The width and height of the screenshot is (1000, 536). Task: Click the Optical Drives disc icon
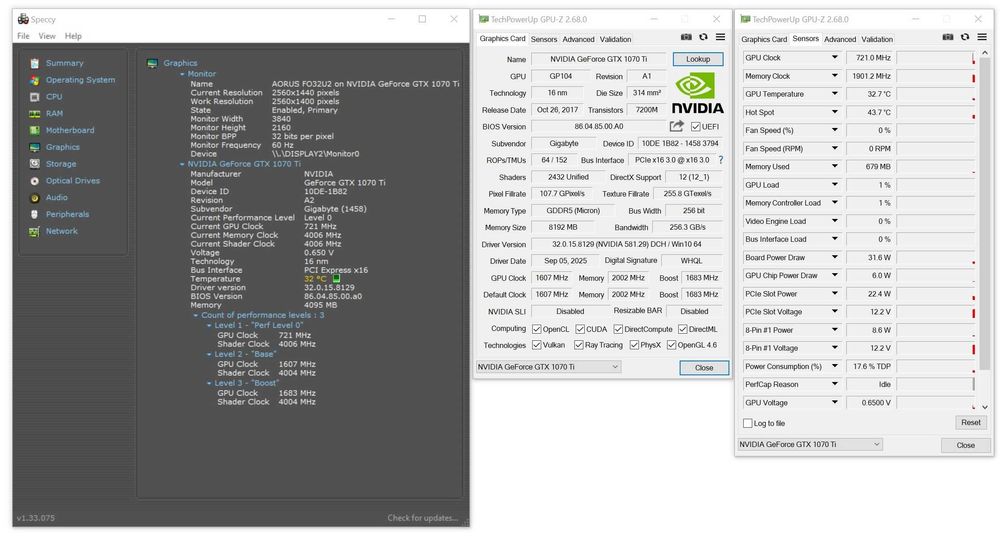click(34, 181)
